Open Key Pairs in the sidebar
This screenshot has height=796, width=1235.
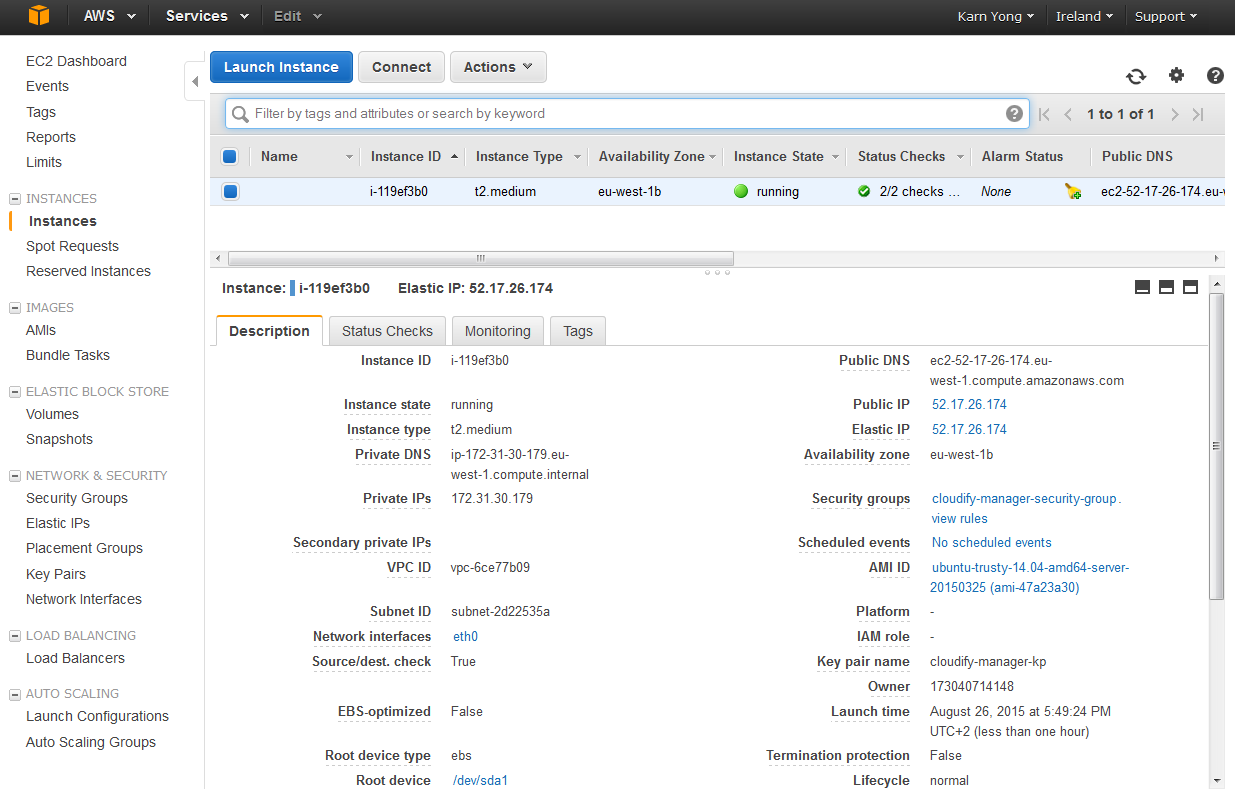(x=56, y=574)
